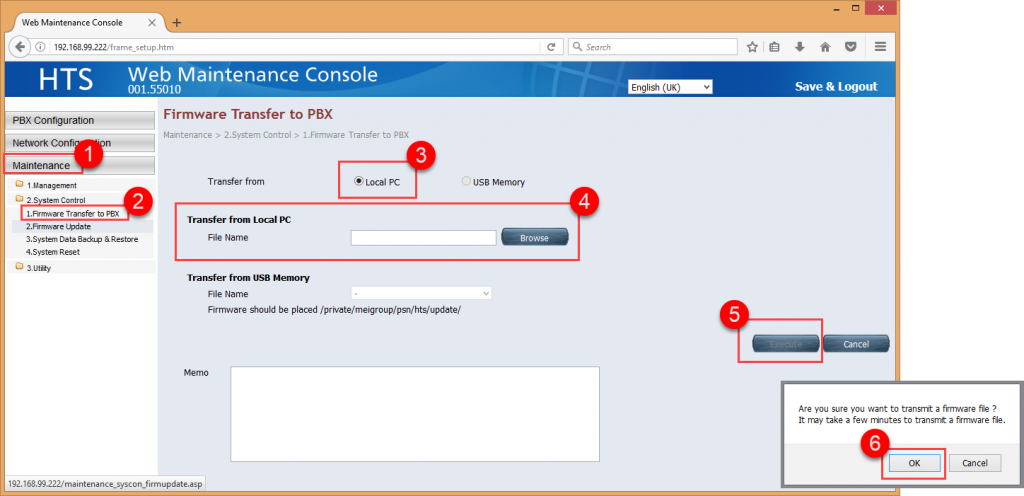This screenshot has height=496, width=1024.
Task: Maximize the browser window
Action: click(856, 8)
